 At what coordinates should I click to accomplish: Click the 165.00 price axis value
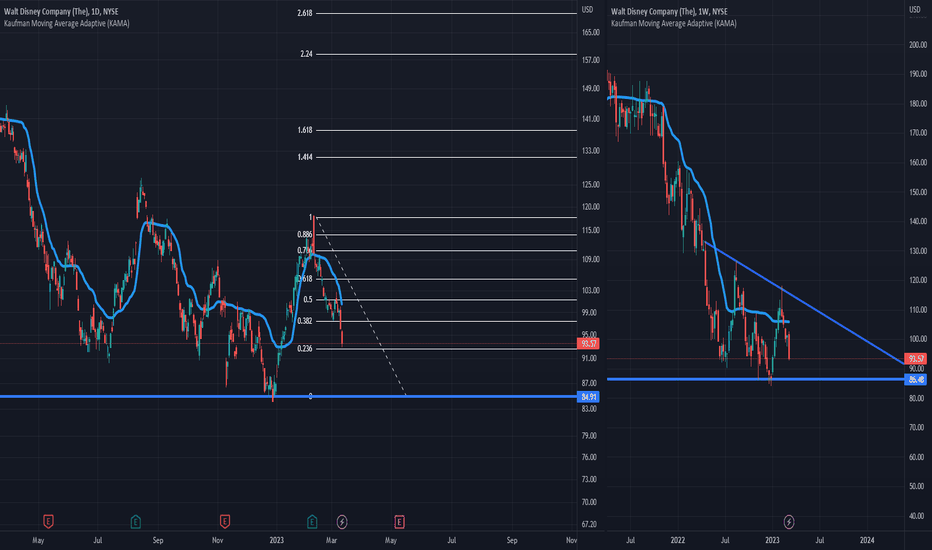point(590,33)
